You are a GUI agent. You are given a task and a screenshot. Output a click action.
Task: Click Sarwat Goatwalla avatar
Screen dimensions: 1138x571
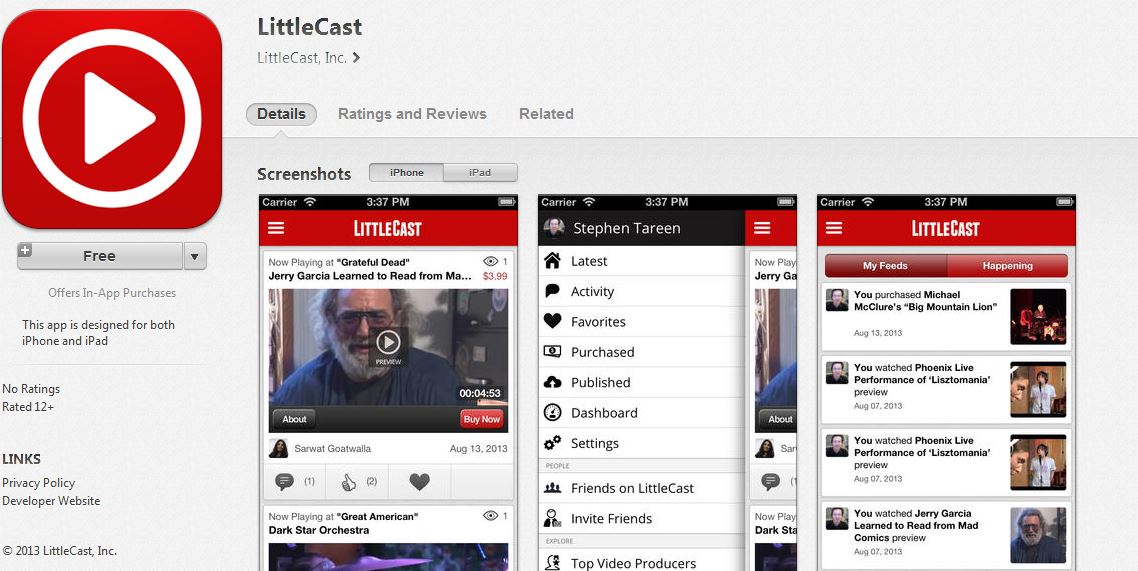[x=279, y=448]
